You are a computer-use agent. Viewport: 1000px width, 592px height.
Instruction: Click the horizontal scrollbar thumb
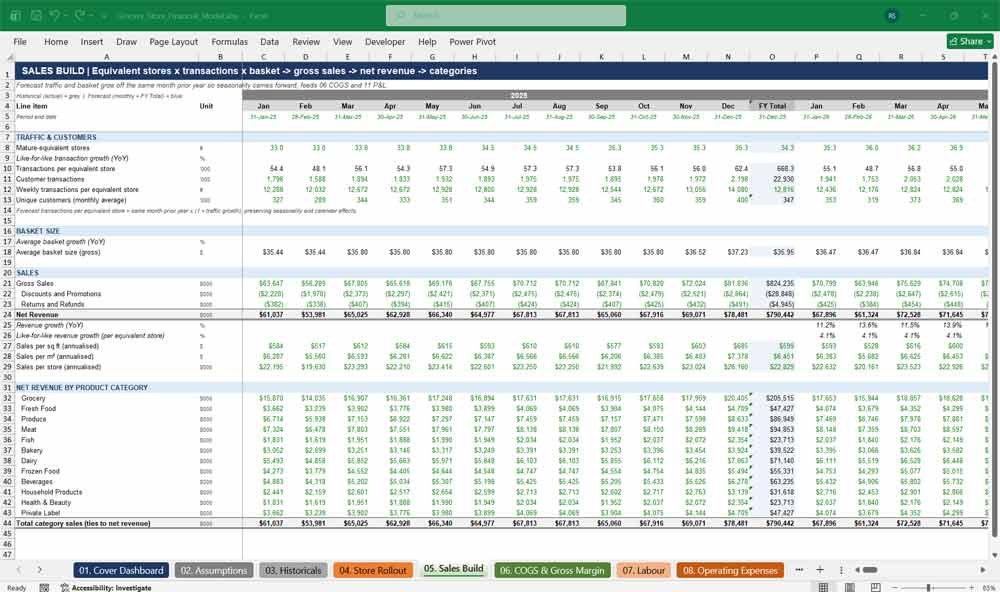click(870, 570)
